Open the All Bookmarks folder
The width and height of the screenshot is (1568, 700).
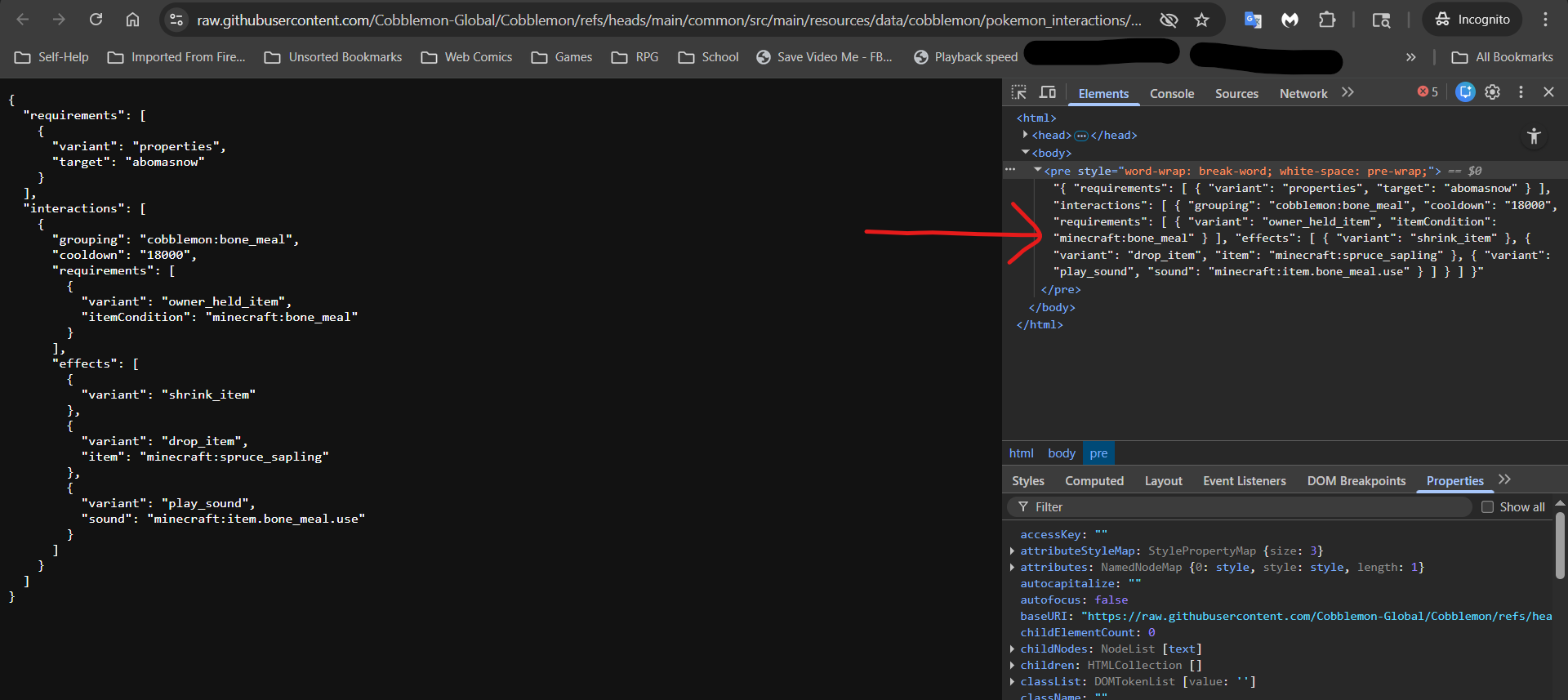pos(1502,57)
